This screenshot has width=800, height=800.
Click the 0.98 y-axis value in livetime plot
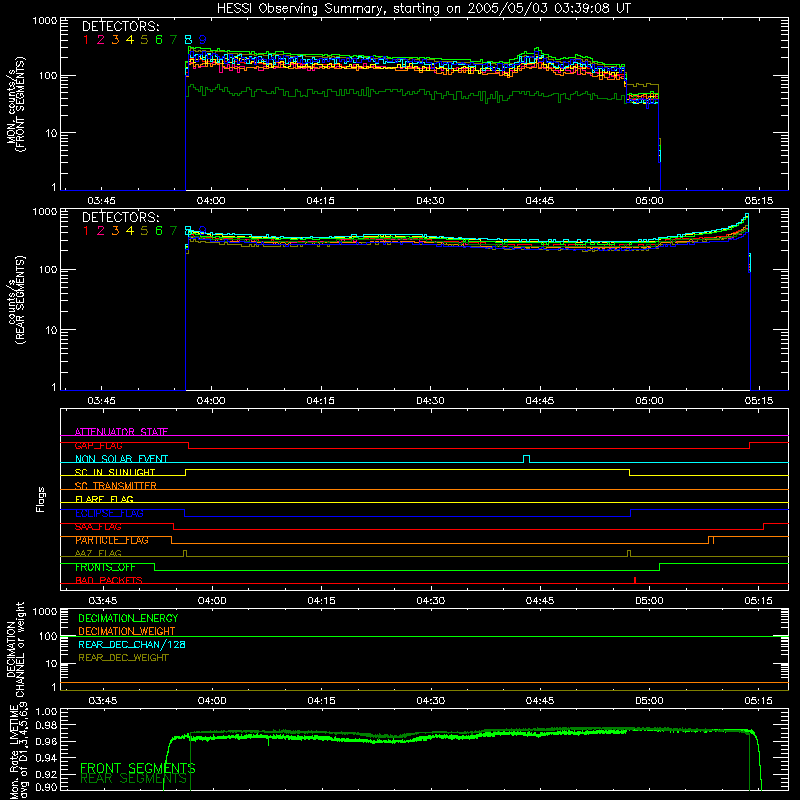(x=46, y=726)
